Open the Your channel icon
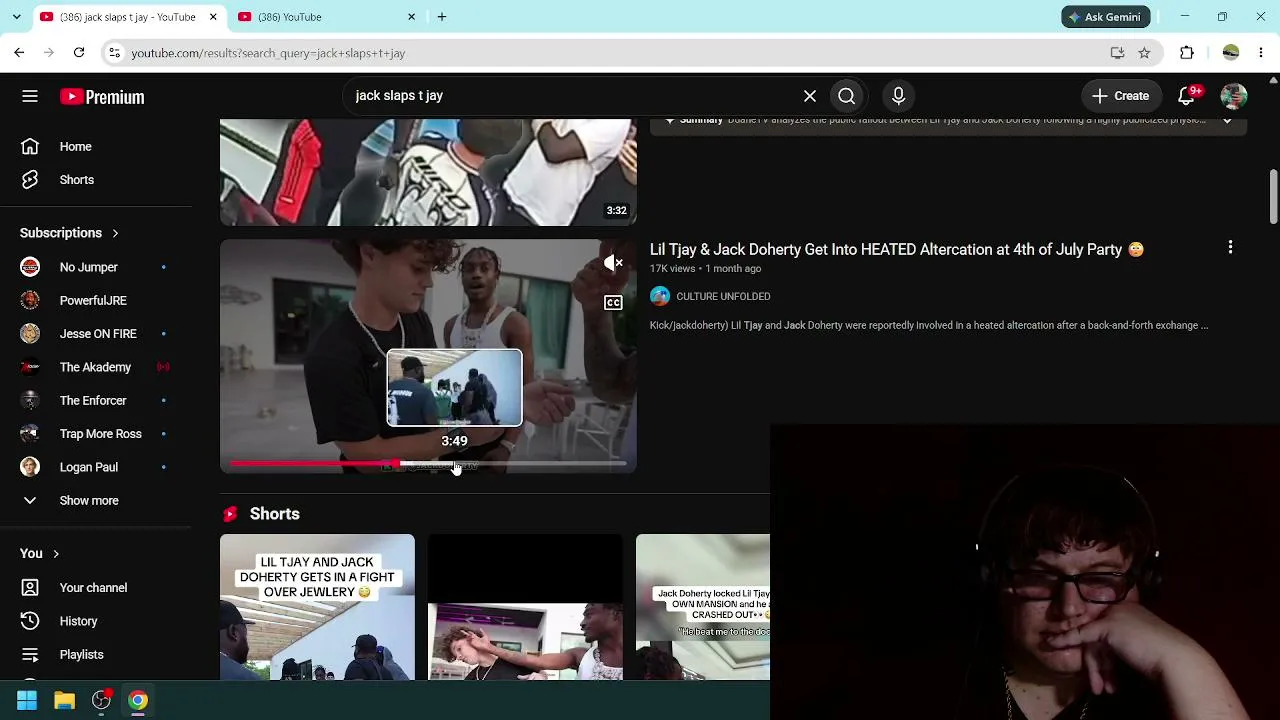The width and height of the screenshot is (1280, 720). (x=30, y=588)
